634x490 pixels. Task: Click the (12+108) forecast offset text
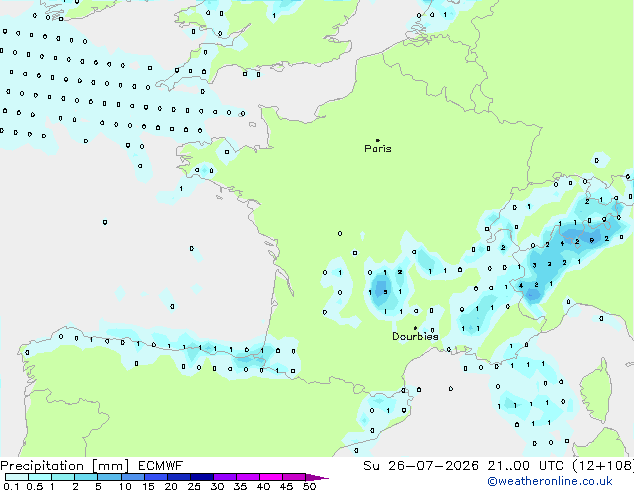pos(603,466)
